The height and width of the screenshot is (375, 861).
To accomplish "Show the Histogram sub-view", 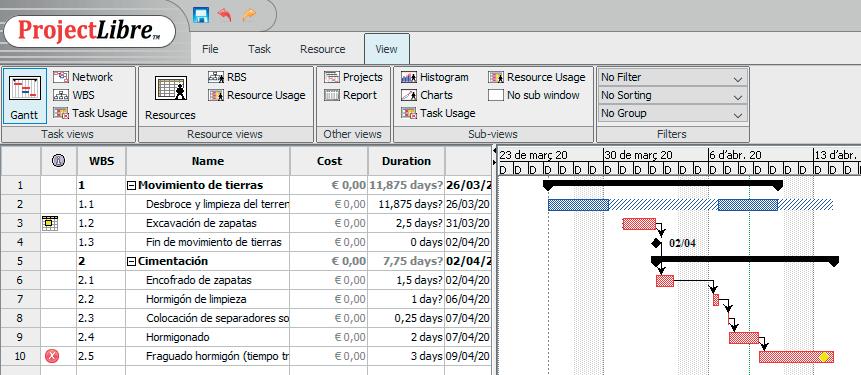I will coord(435,77).
